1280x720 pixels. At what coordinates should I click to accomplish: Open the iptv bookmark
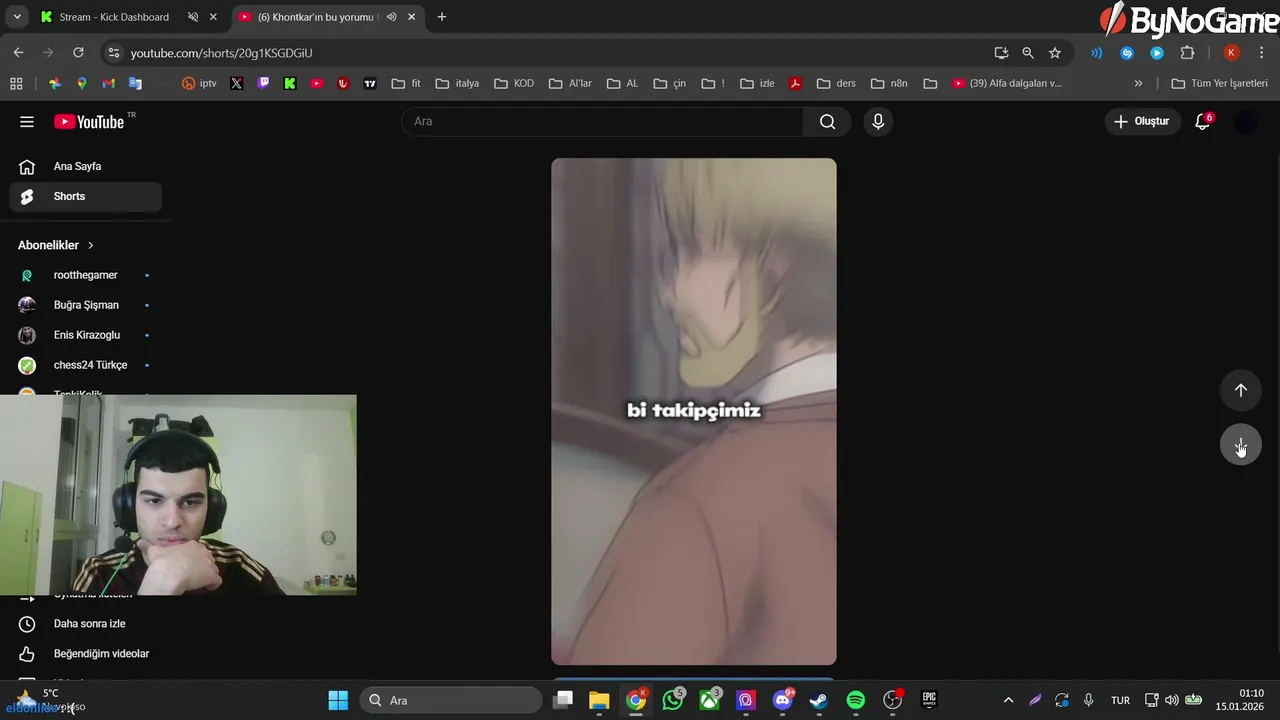[199, 84]
